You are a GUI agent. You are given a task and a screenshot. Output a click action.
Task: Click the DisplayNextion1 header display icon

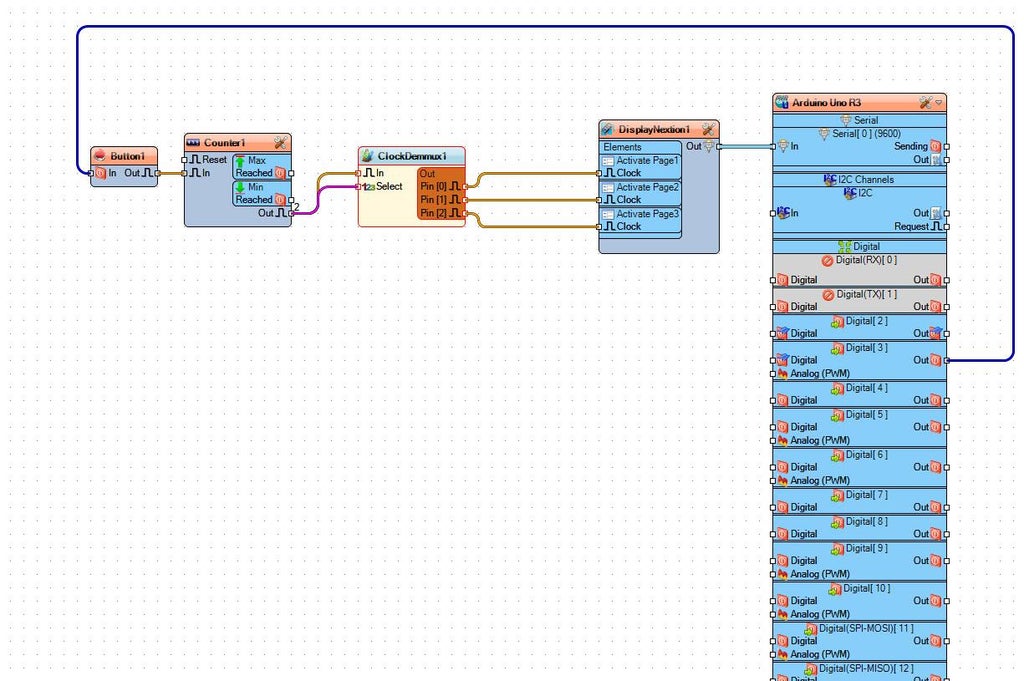click(x=607, y=129)
